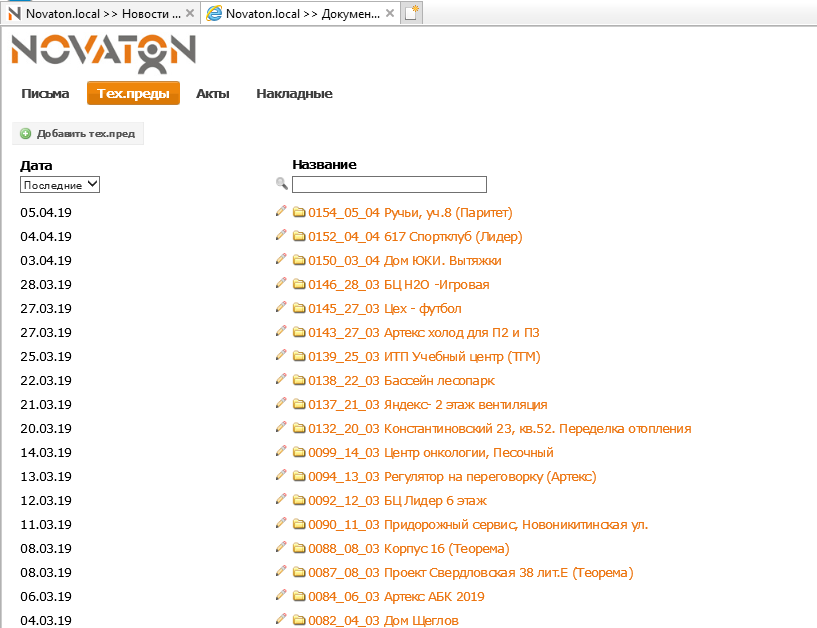
Task: Click the Название search input field
Action: (389, 184)
